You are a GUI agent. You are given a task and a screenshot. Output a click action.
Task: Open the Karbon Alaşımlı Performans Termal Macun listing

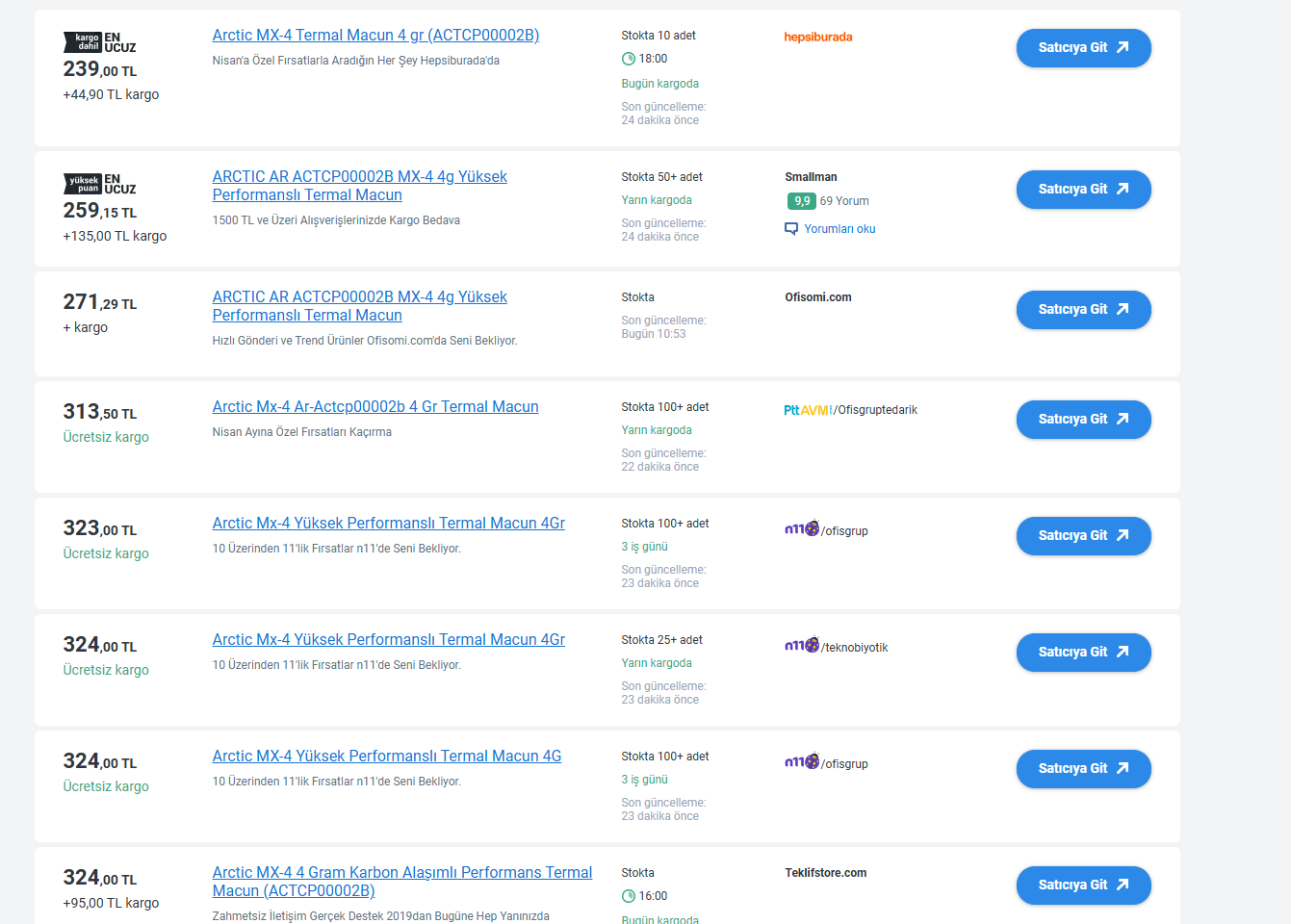[401, 882]
